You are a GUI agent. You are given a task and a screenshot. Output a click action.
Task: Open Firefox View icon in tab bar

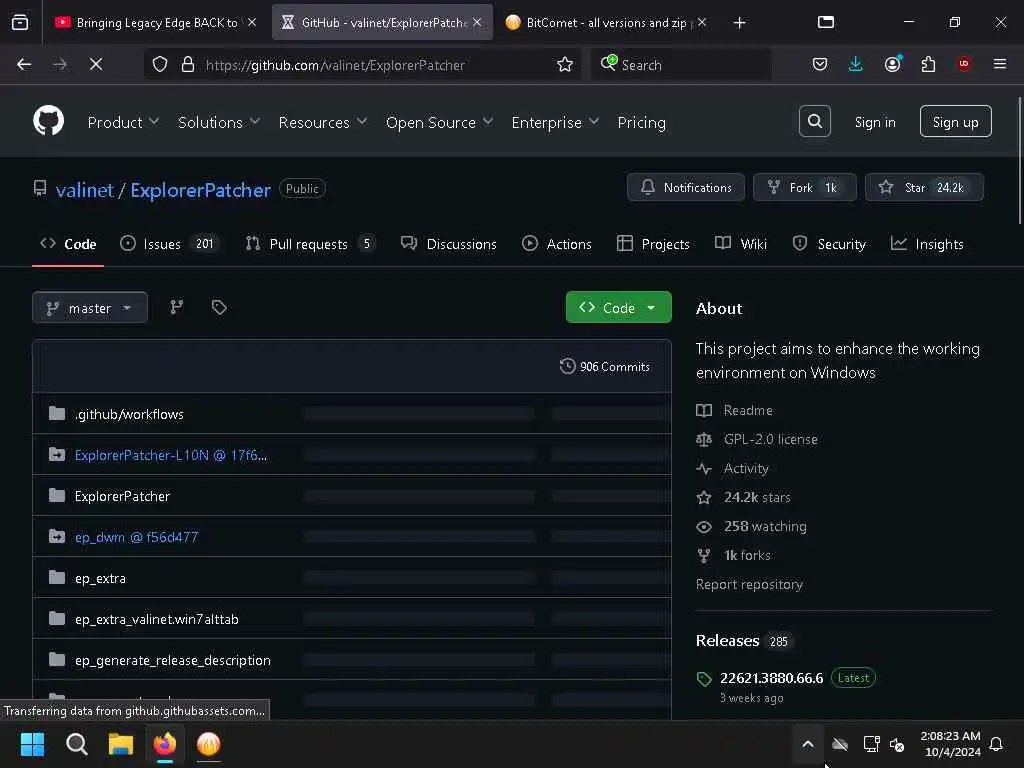[x=20, y=22]
